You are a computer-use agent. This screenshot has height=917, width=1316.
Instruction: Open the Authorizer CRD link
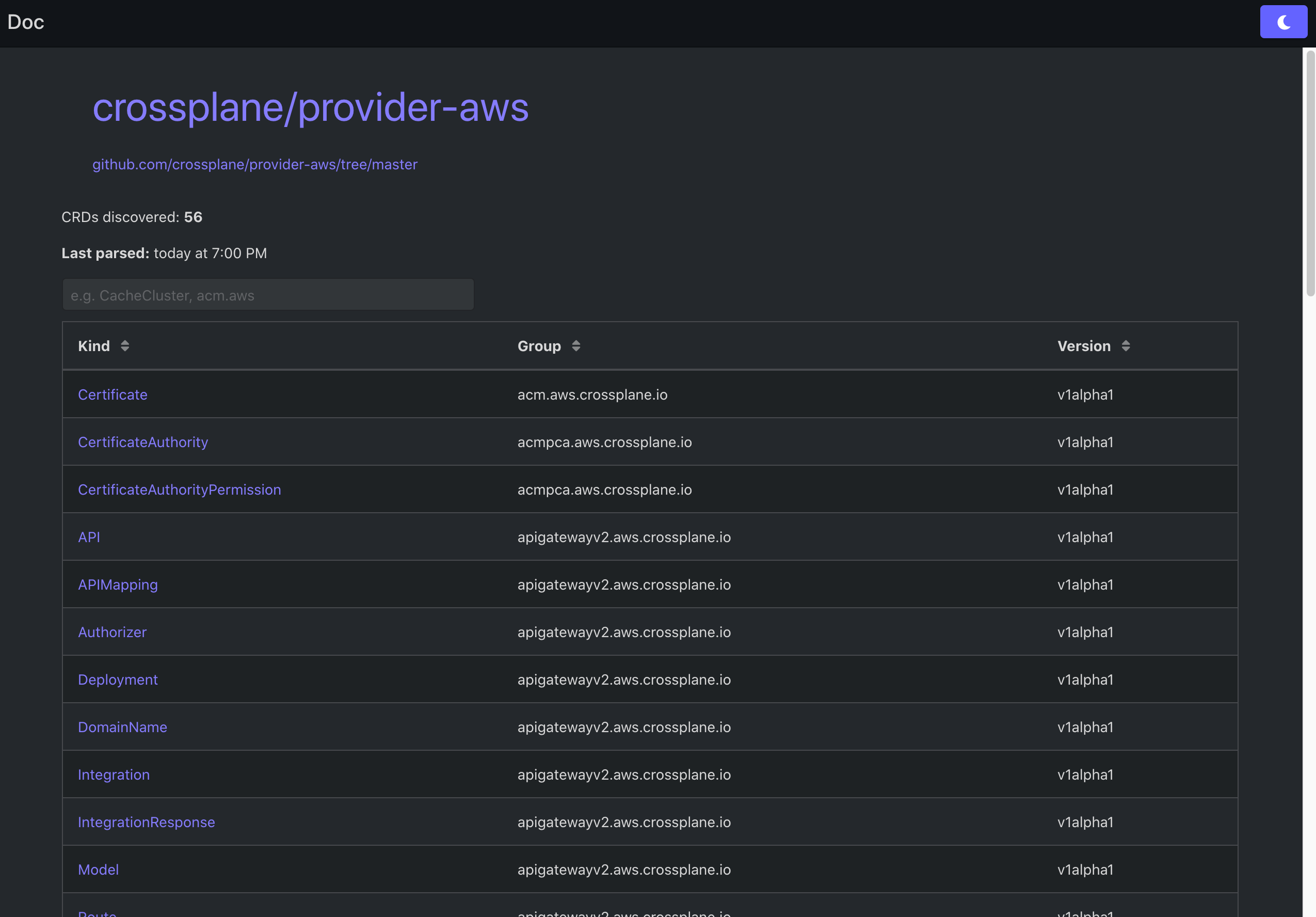click(x=113, y=632)
